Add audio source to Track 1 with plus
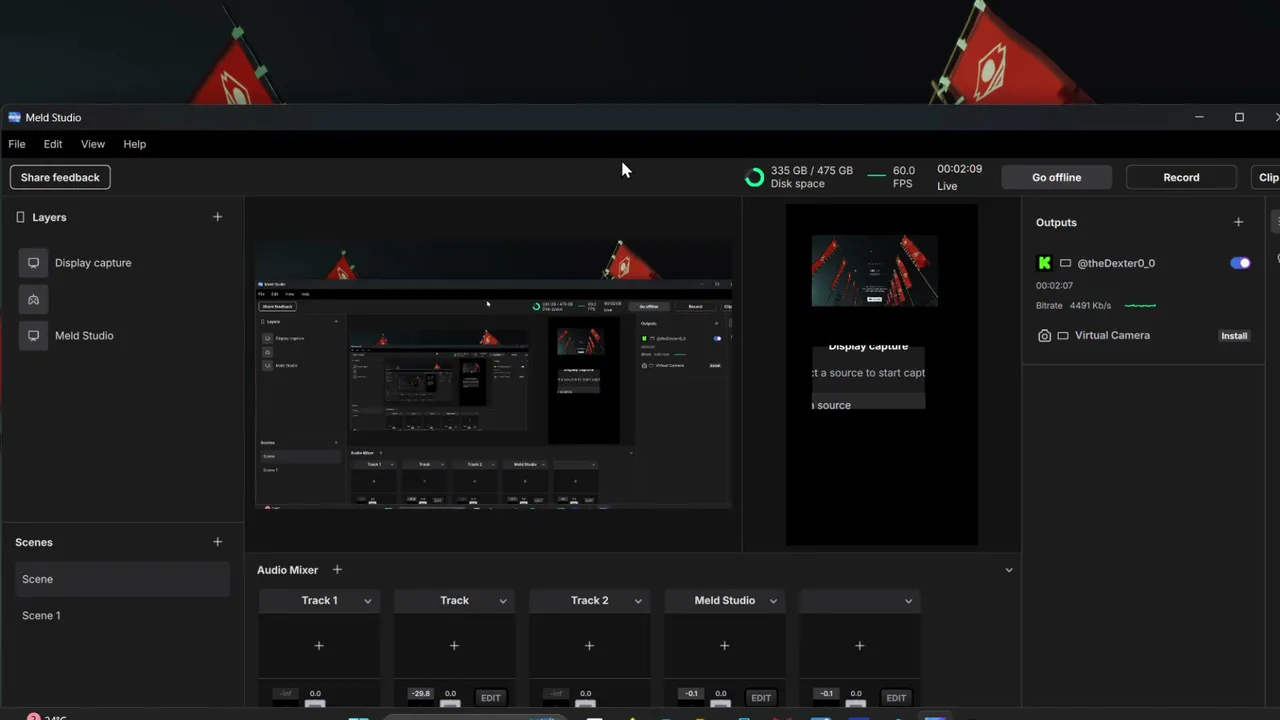Screen dimensions: 1280x720 point(319,646)
